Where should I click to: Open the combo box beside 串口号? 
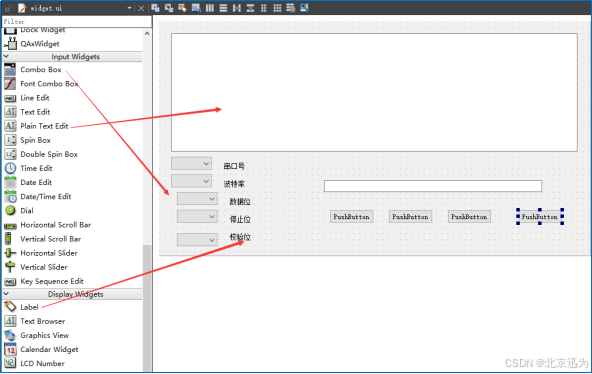(191, 163)
